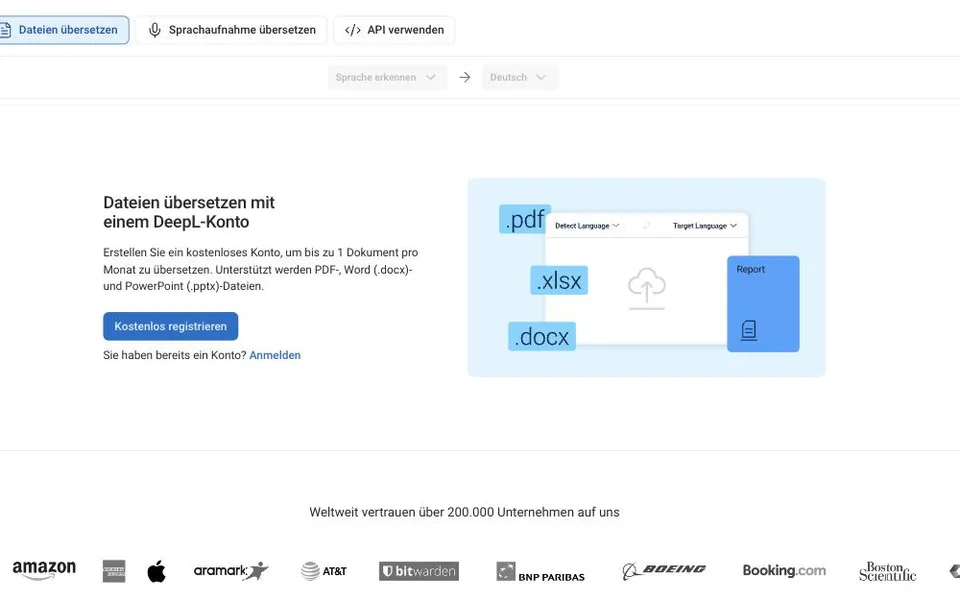Select the Dateien übersetzen tab
960x600 pixels.
tap(63, 30)
